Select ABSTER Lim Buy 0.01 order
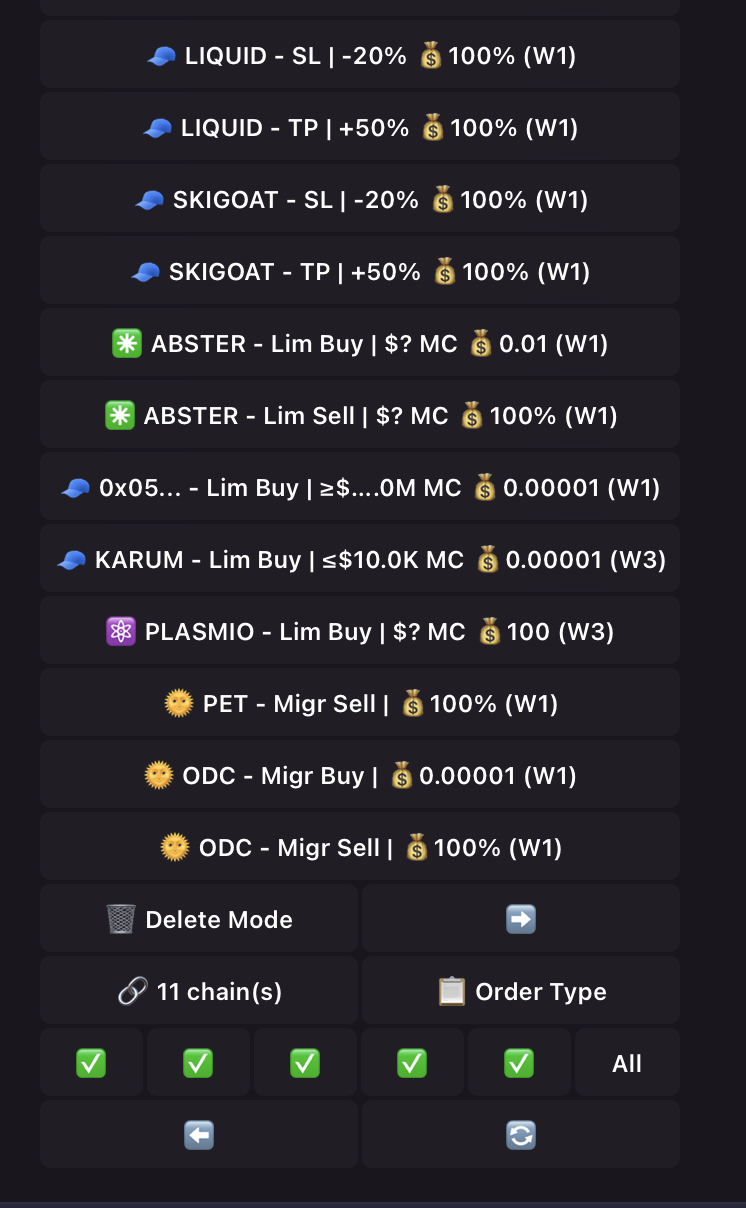The image size is (746, 1208). pyautogui.click(x=360, y=344)
